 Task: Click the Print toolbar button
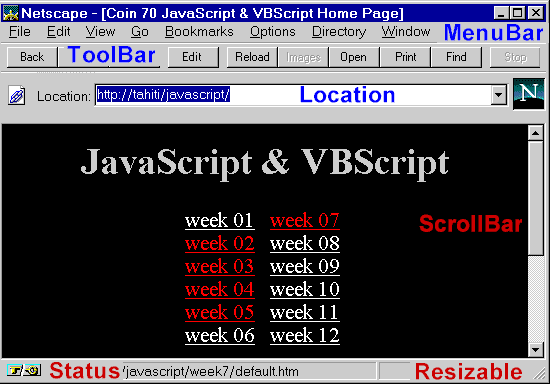pyautogui.click(x=405, y=57)
